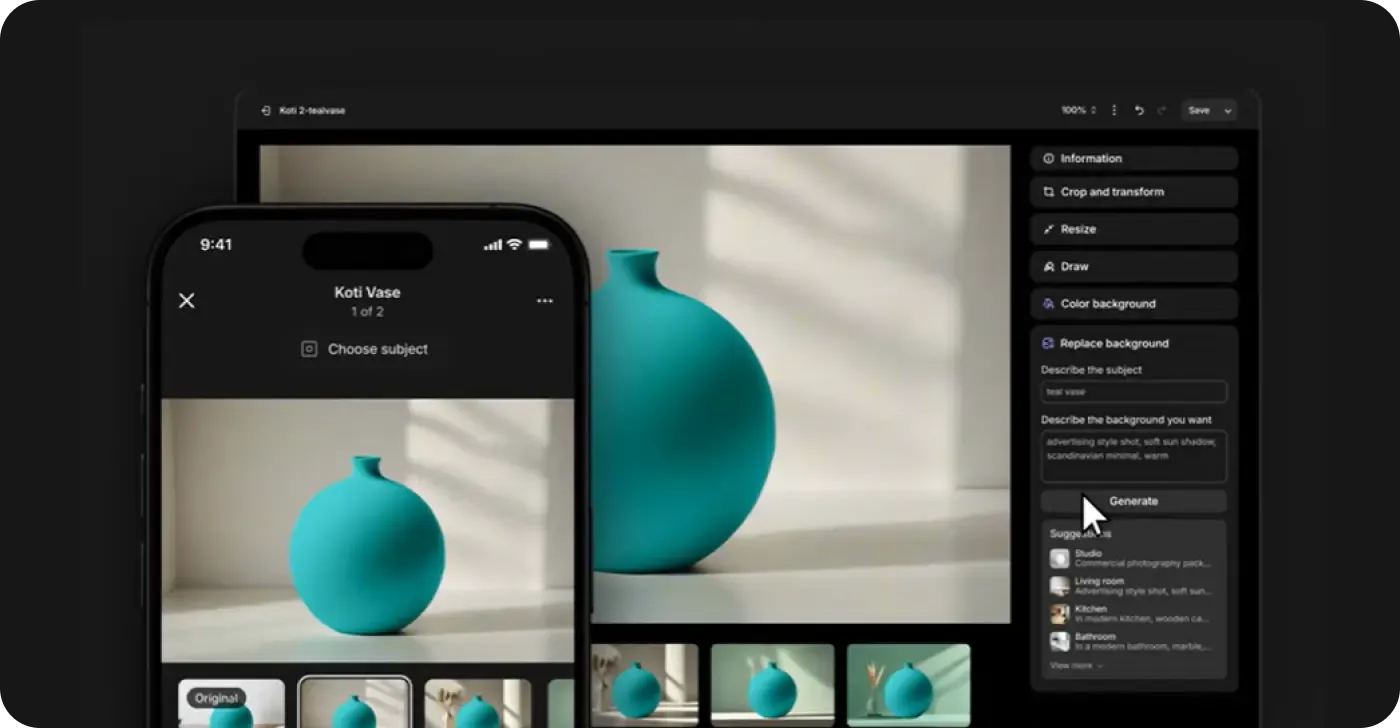This screenshot has width=1400, height=728.
Task: Click the exit icon beside Koti 2-tealvase
Action: pyautogui.click(x=266, y=111)
